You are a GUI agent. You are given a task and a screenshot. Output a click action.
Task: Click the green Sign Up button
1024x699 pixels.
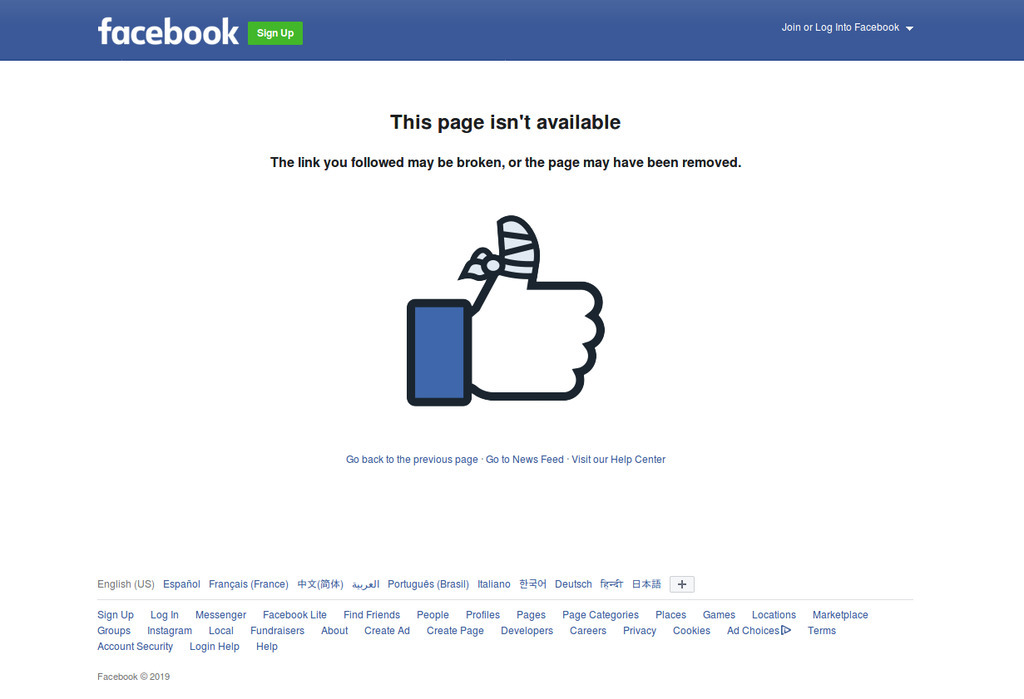pos(275,33)
